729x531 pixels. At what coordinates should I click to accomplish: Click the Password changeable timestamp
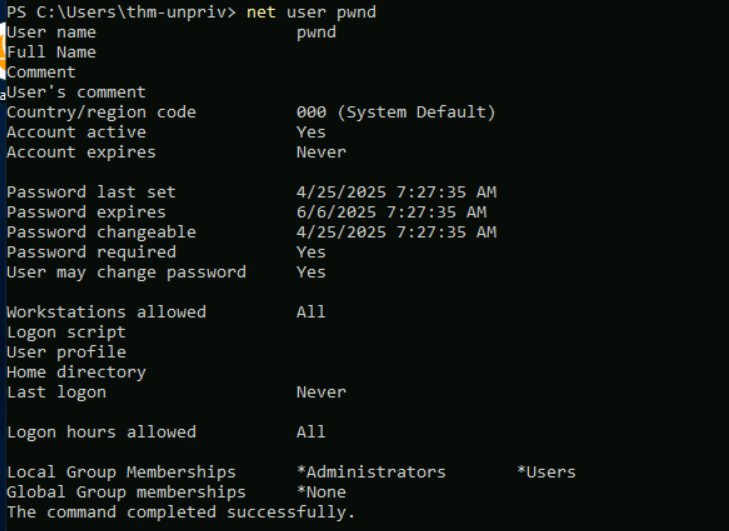coord(397,232)
